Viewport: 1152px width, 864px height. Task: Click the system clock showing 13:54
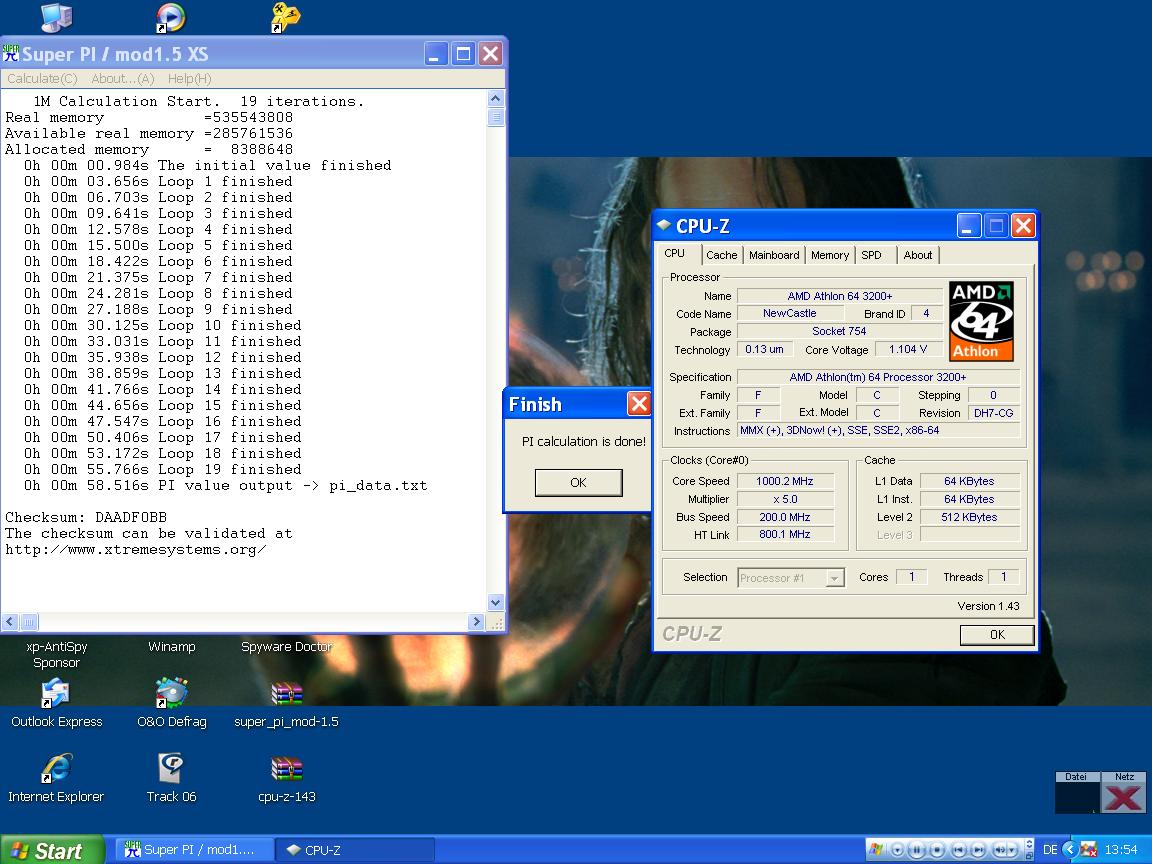coord(1120,850)
